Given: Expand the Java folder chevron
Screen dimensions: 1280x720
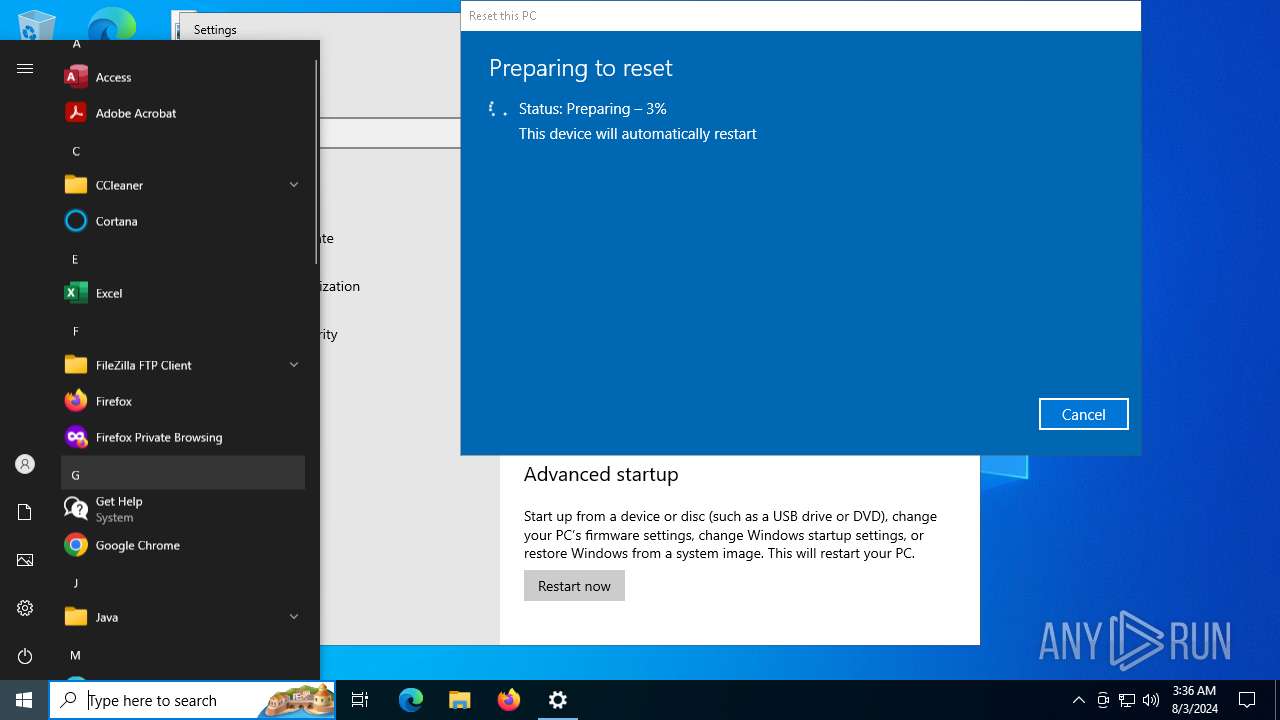Looking at the screenshot, I should 294,617.
